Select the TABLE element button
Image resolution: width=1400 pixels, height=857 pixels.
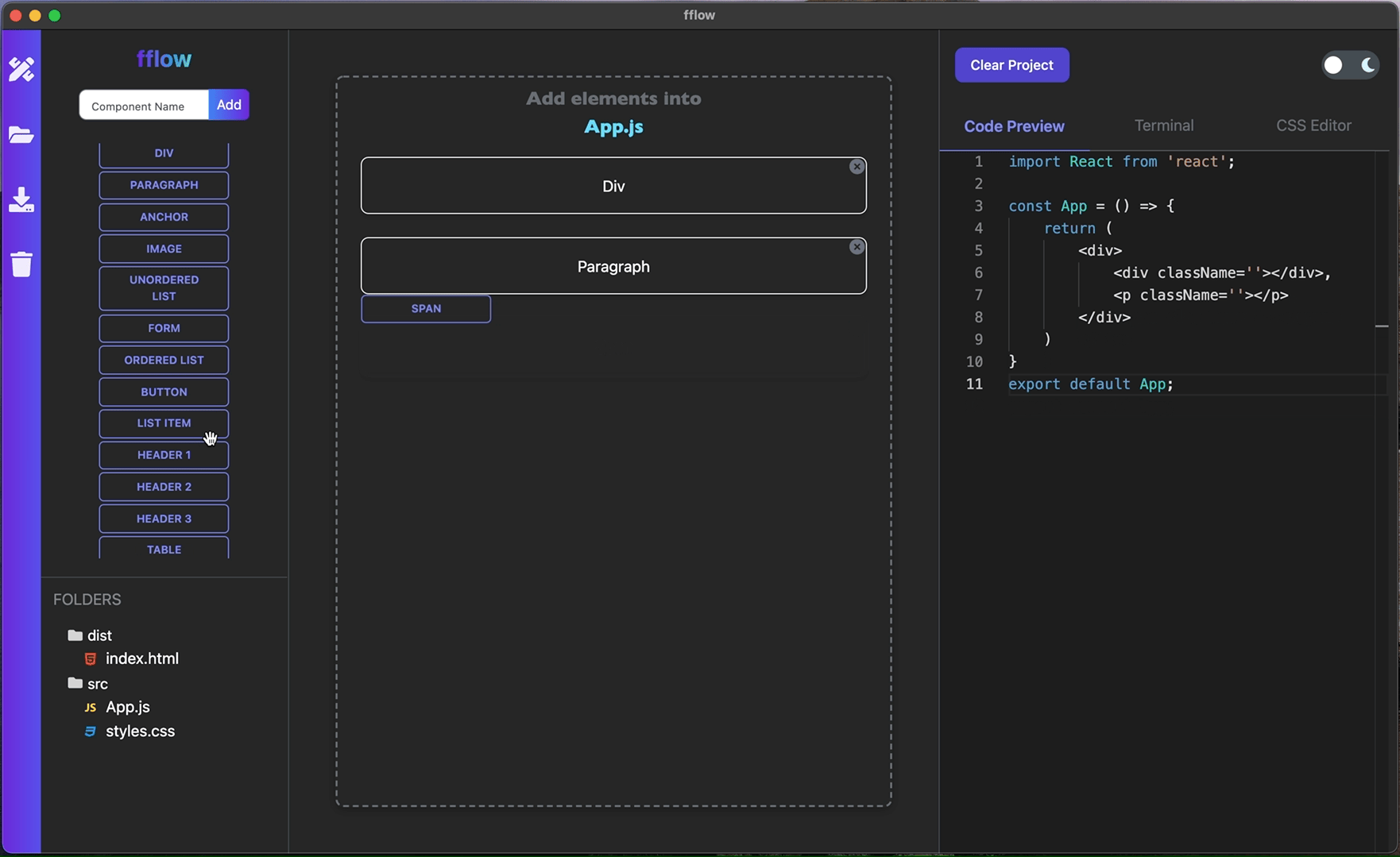coord(164,548)
